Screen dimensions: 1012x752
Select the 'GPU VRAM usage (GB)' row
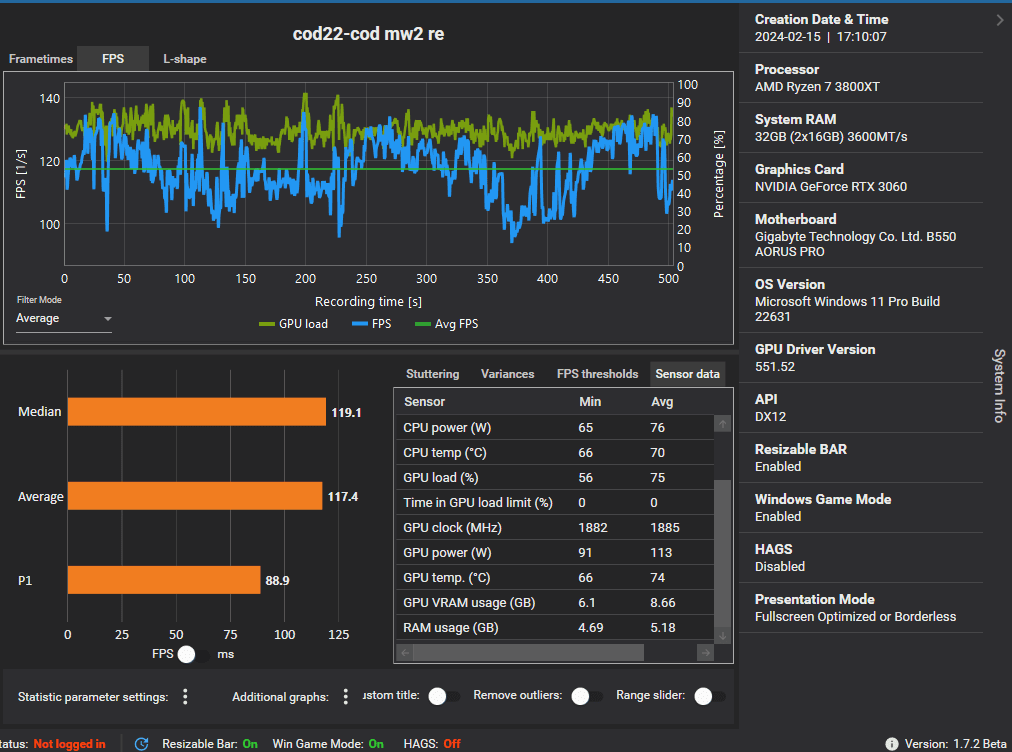(x=555, y=603)
